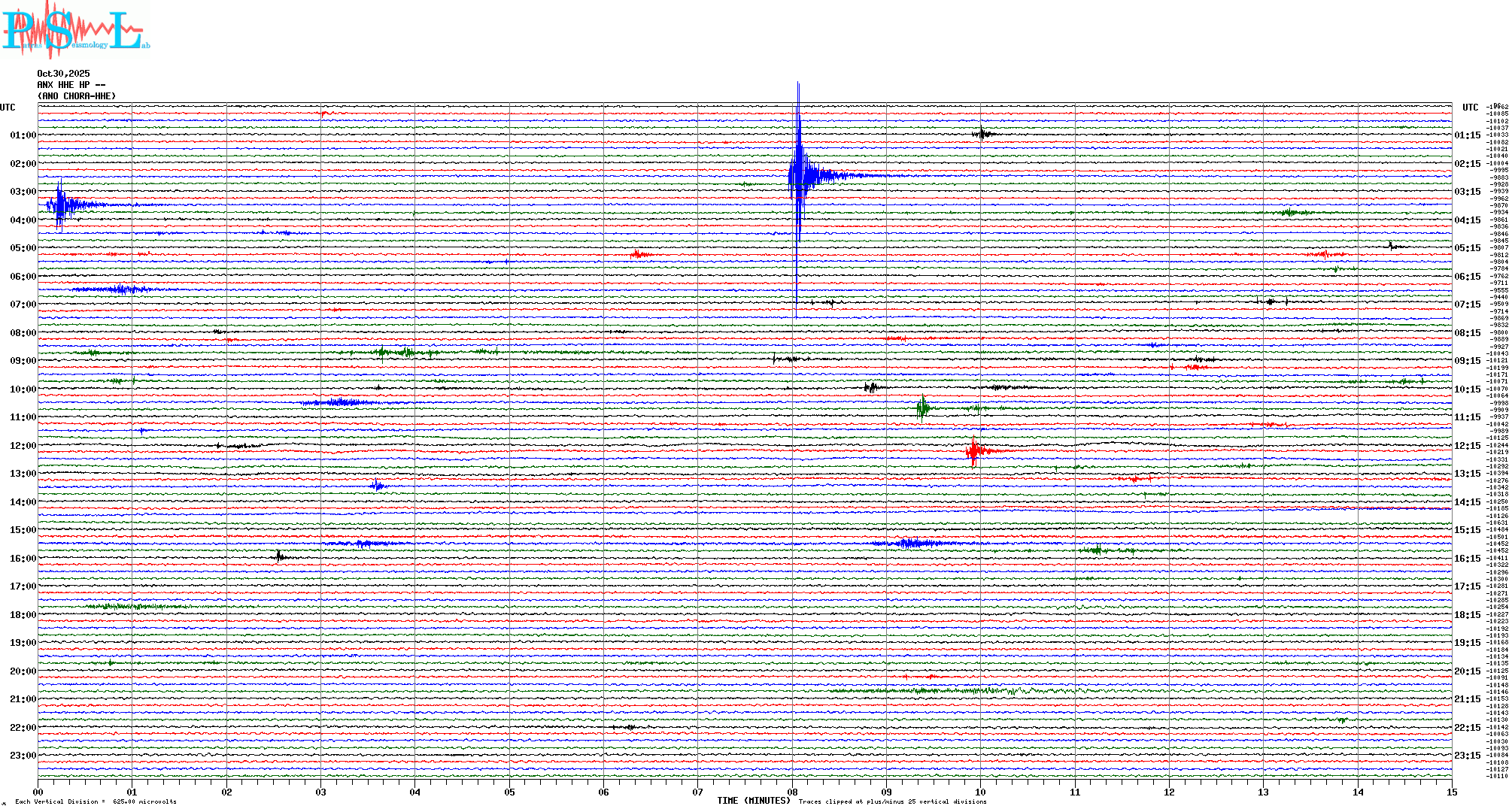1512x812 pixels.
Task: Click the PSL Seismology Lab logo
Action: point(75,30)
